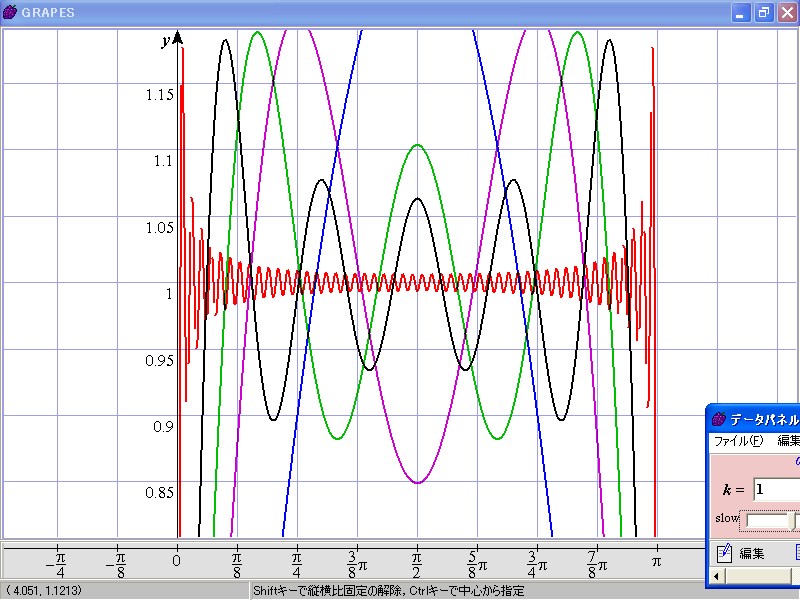
Task: Click the k parameter value field
Action: point(776,489)
